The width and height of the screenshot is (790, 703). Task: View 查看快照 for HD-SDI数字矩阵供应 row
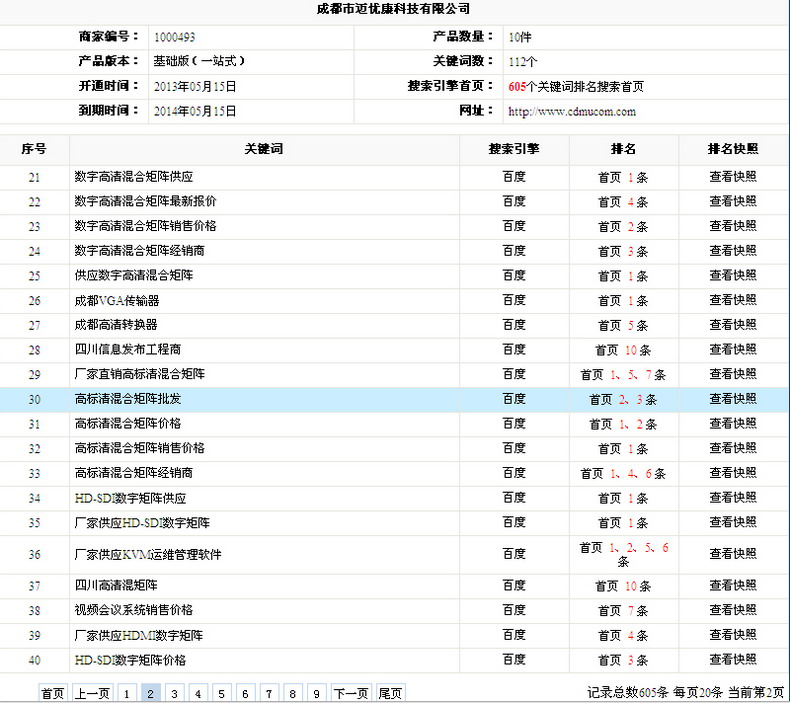tap(733, 498)
